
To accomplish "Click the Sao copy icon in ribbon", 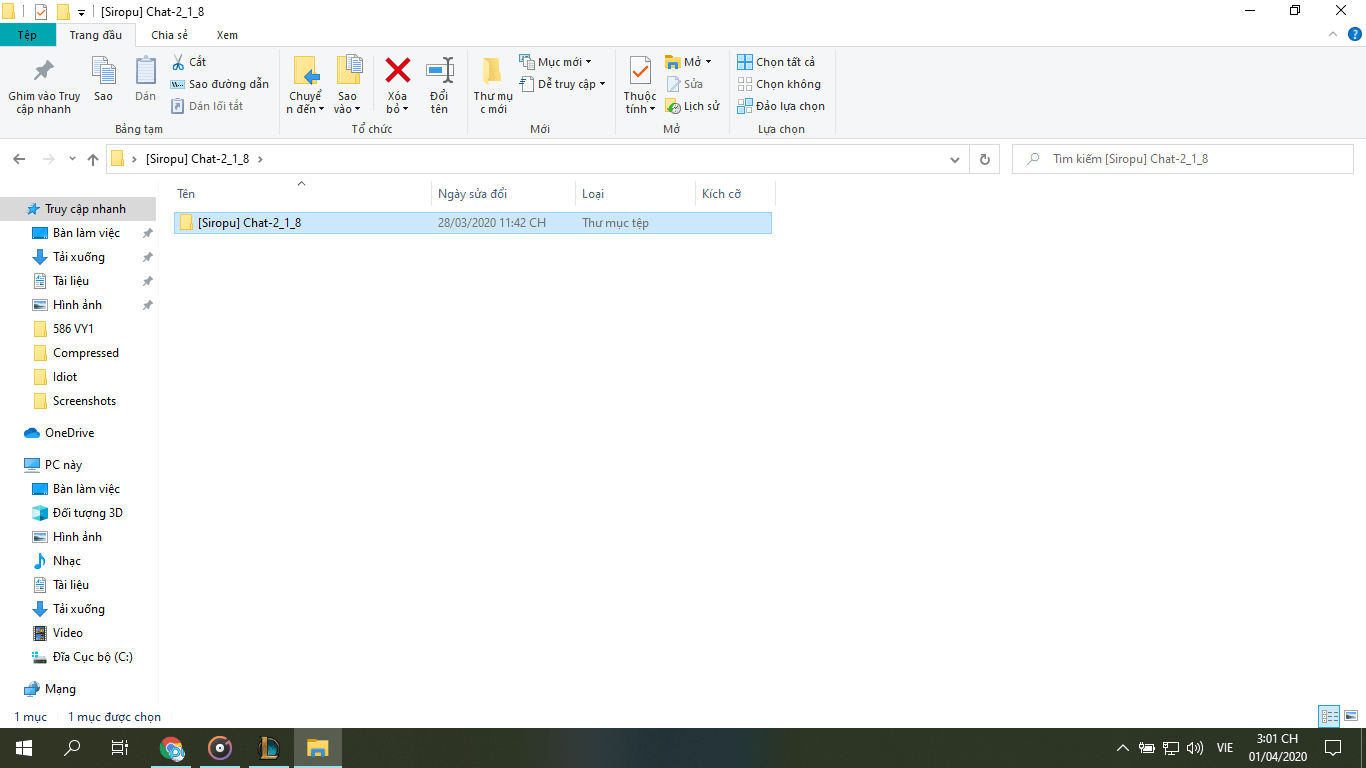I will (103, 71).
